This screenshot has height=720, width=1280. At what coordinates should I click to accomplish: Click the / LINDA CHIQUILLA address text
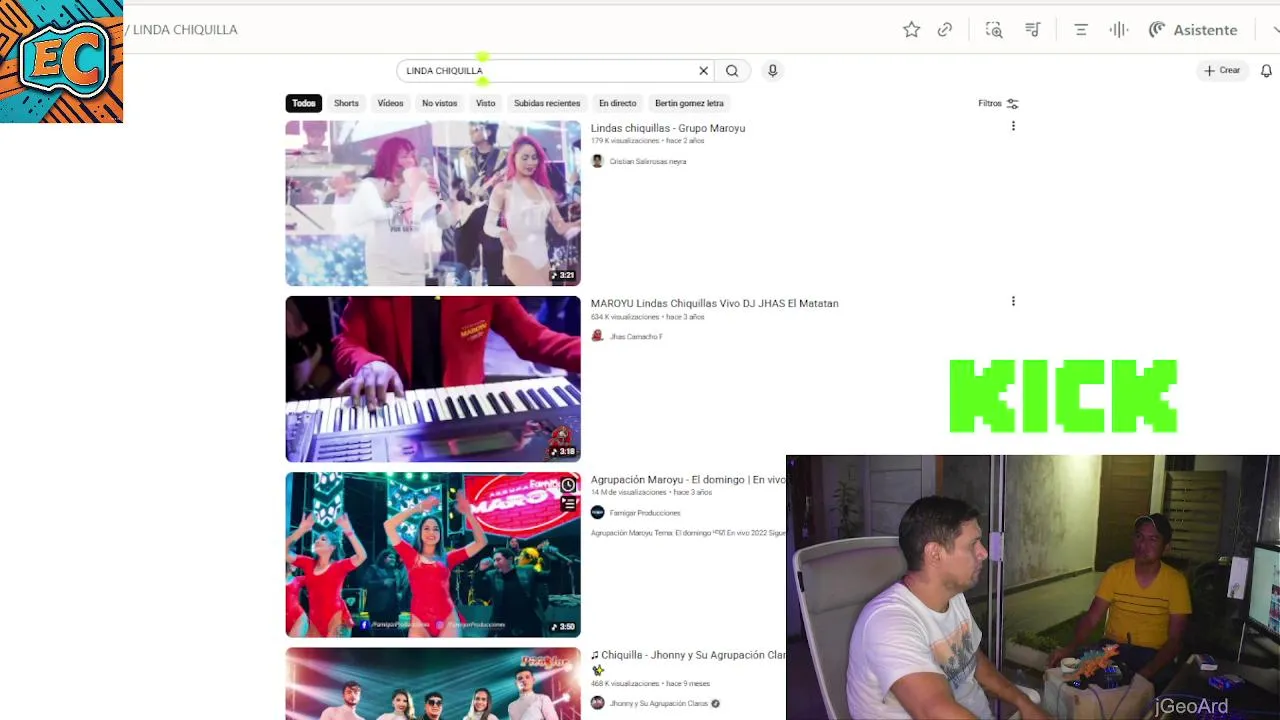[182, 30]
